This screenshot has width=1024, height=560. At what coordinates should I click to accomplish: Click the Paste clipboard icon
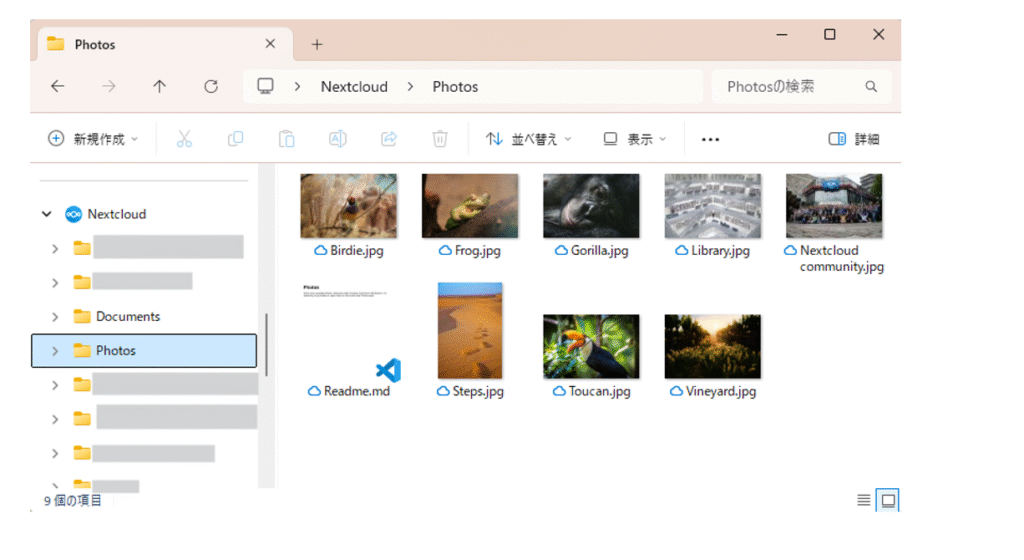point(287,139)
